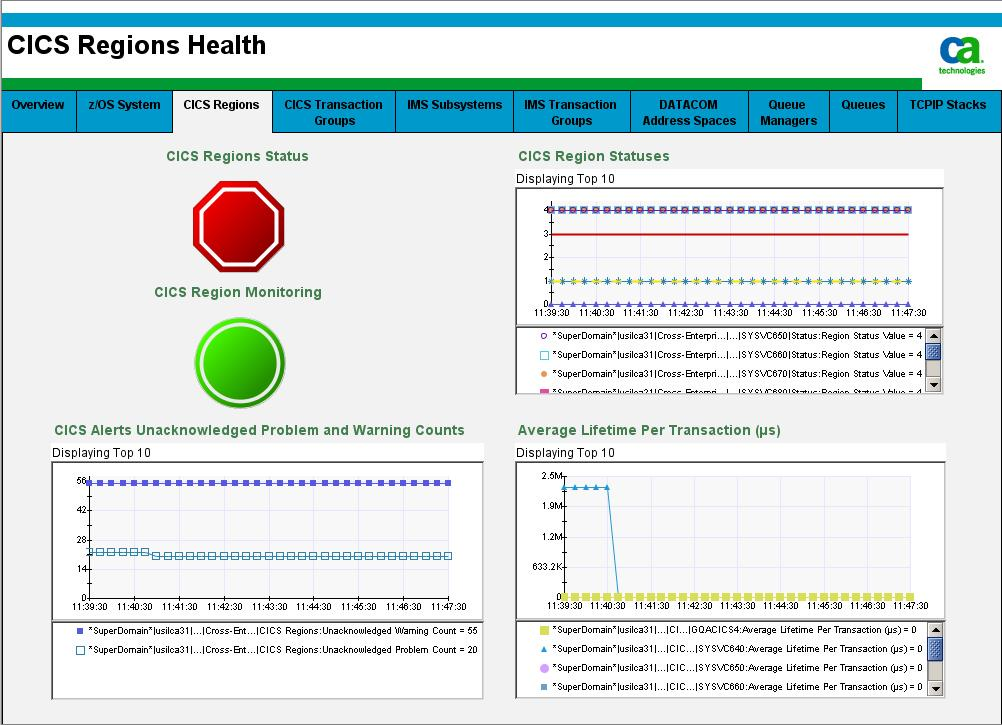
Task: Click Region Statuses legend scrollbar thumb
Action: [x=934, y=352]
